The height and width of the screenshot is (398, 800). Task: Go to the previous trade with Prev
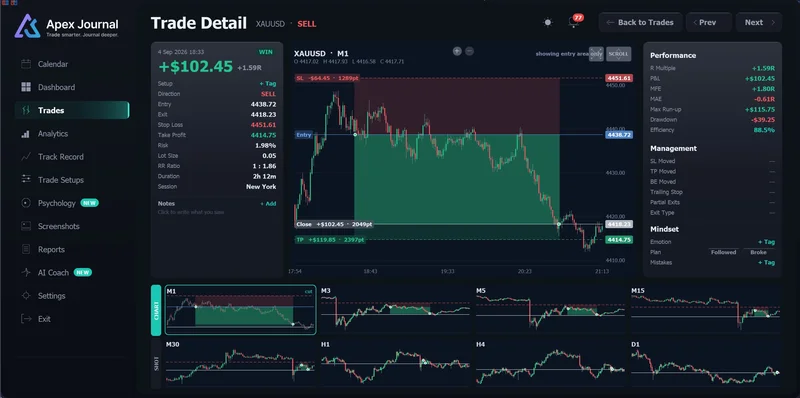coord(709,22)
